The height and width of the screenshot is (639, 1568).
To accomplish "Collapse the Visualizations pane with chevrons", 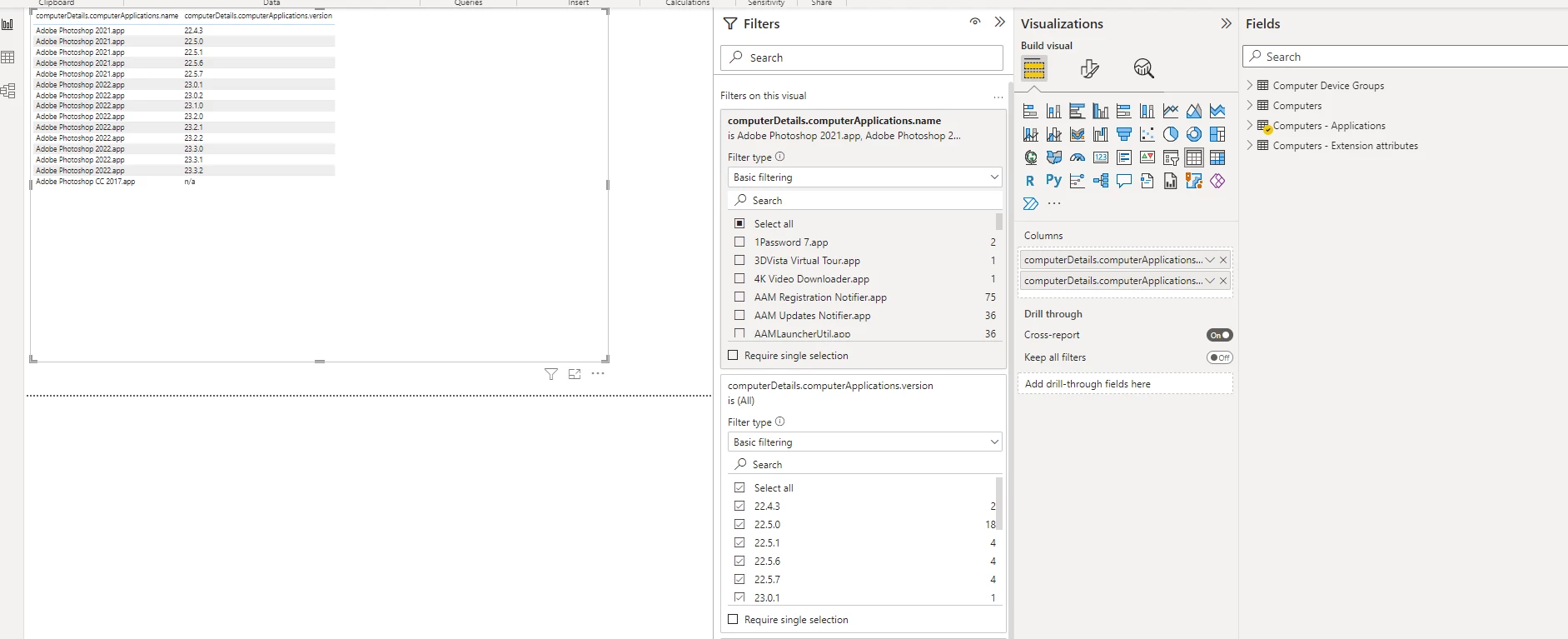I will 1226,23.
